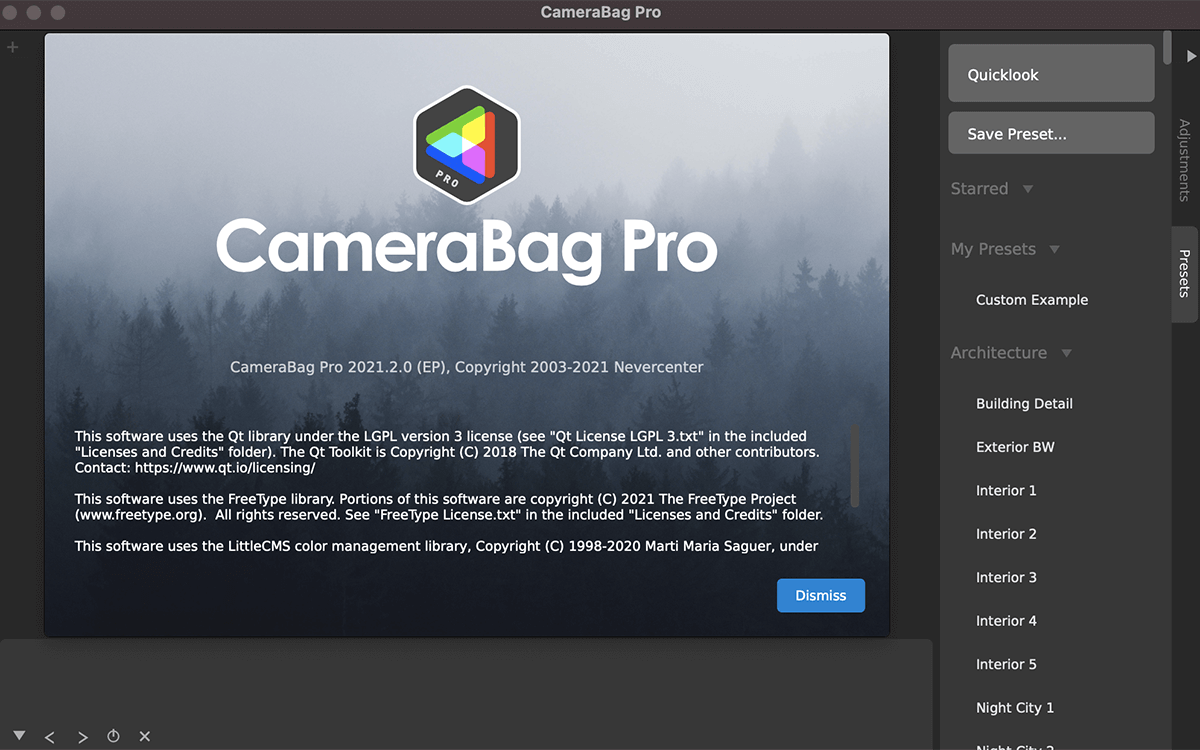Collapse the Starred presets section
The image size is (1200, 750).
(x=1027, y=189)
